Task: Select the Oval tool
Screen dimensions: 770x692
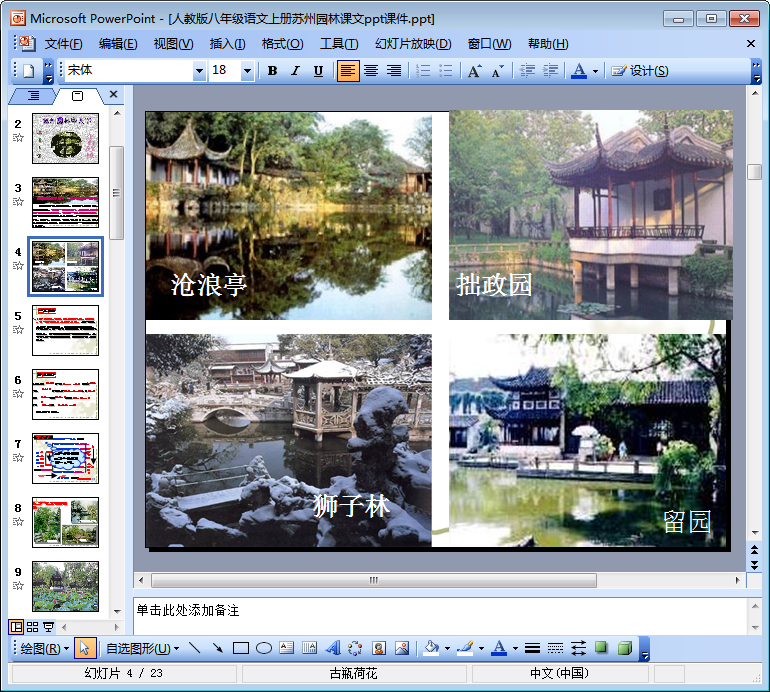Action: coord(264,649)
